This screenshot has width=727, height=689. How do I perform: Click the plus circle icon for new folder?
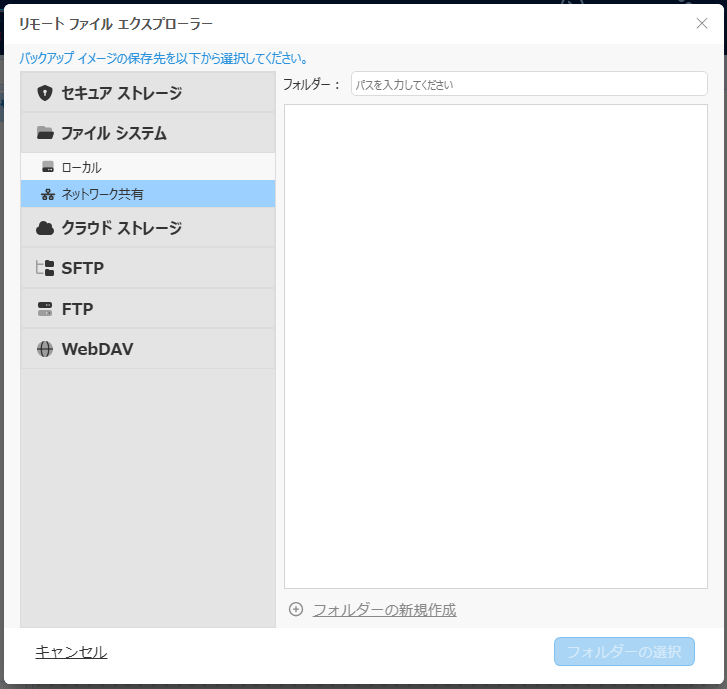point(296,609)
